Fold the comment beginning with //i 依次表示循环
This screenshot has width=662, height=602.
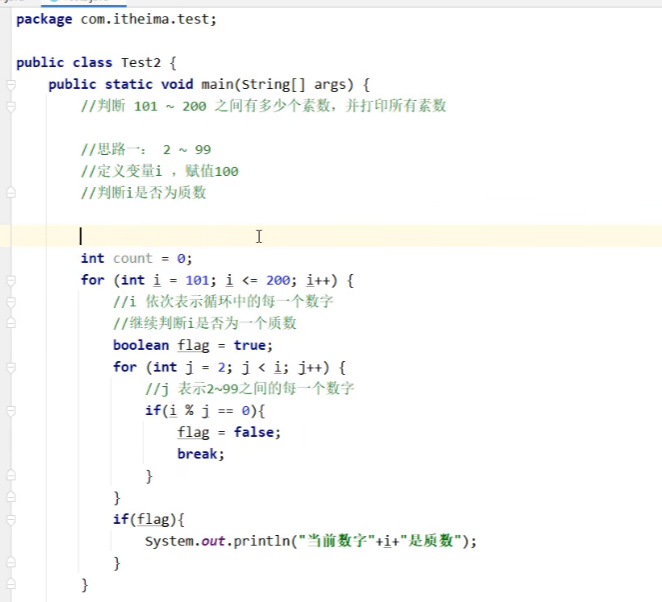click(x=11, y=302)
